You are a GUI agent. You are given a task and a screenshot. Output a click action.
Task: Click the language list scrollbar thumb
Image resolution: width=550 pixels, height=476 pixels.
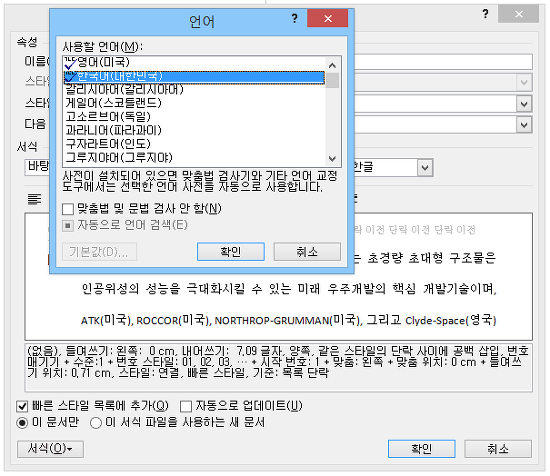(332, 80)
